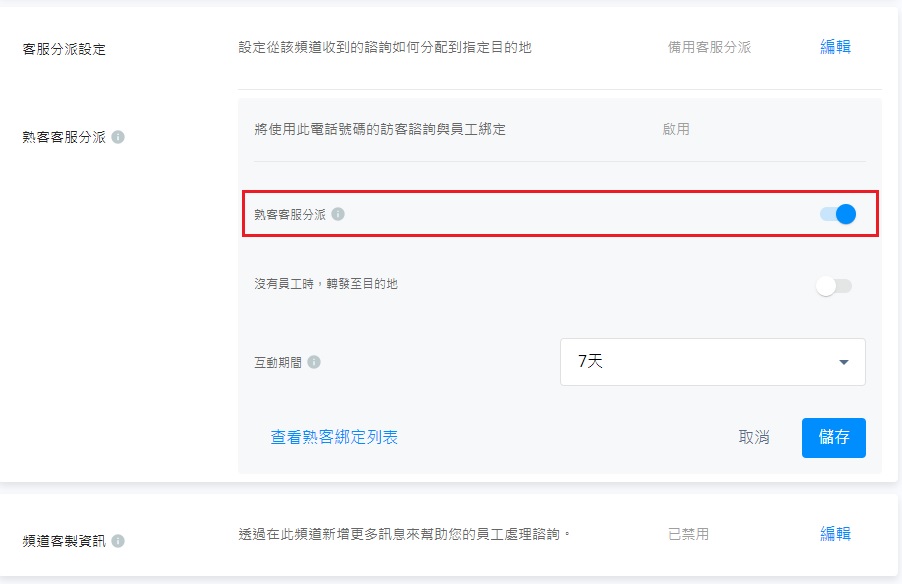Select the 頻道客製資訊 section heading
902x584 pixels.
[64, 541]
